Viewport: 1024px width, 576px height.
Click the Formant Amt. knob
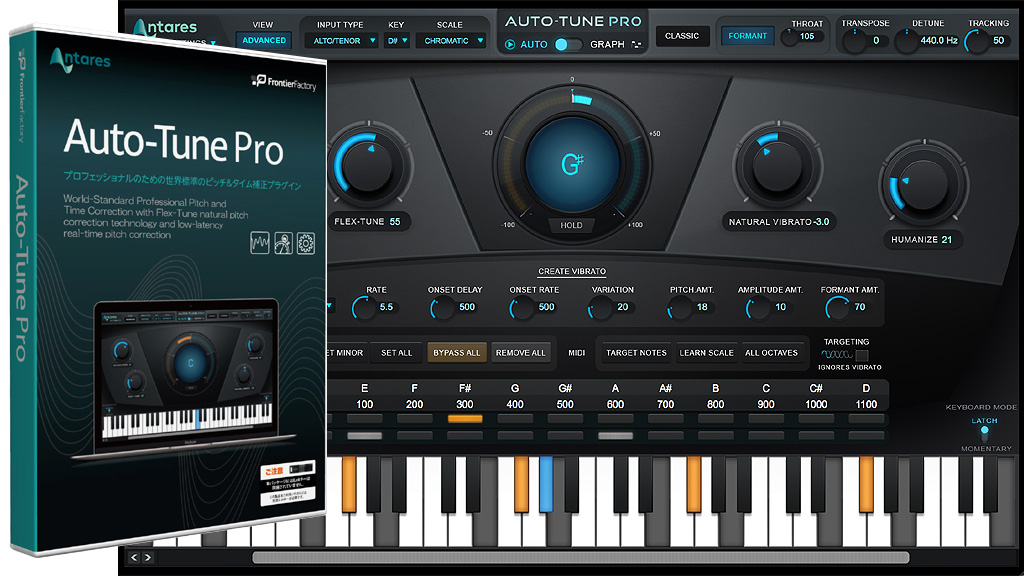tap(837, 308)
